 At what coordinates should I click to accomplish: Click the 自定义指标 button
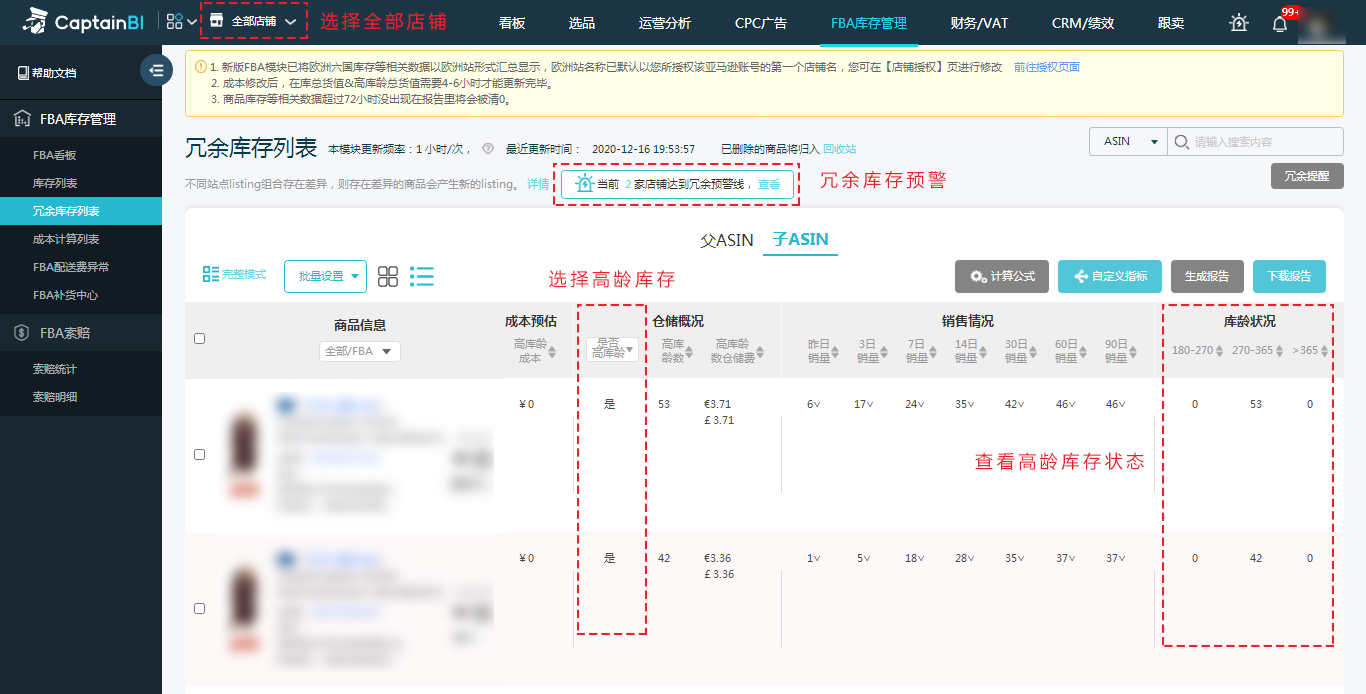(x=1110, y=277)
